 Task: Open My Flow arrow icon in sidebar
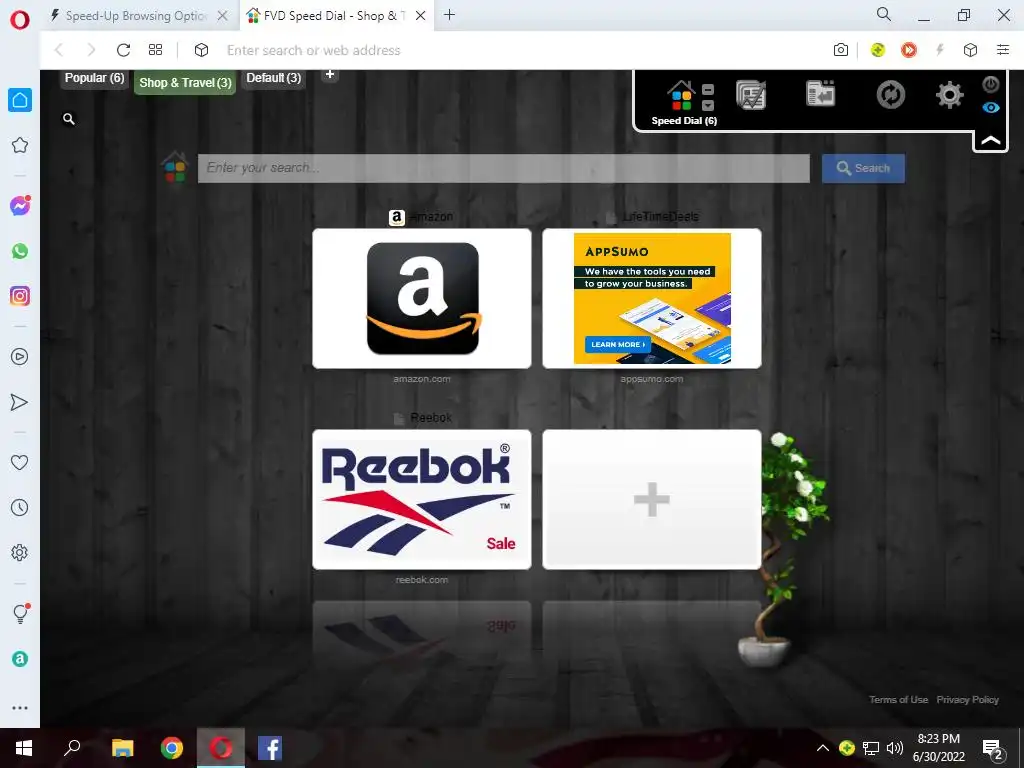[x=20, y=402]
